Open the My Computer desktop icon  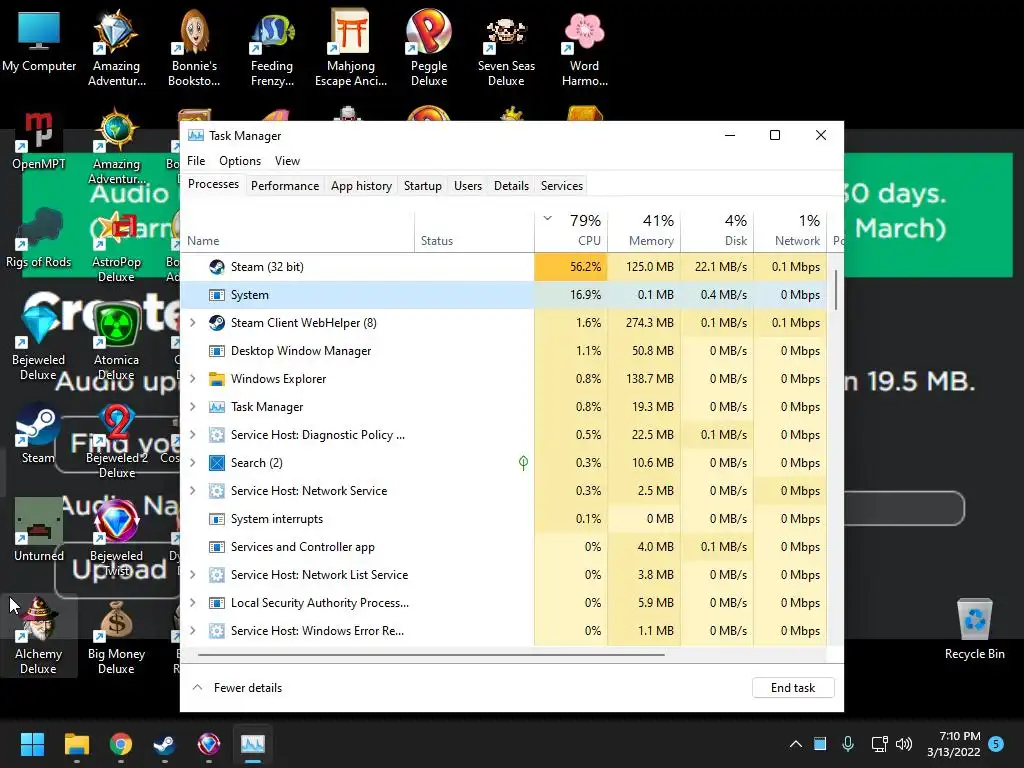(x=39, y=41)
